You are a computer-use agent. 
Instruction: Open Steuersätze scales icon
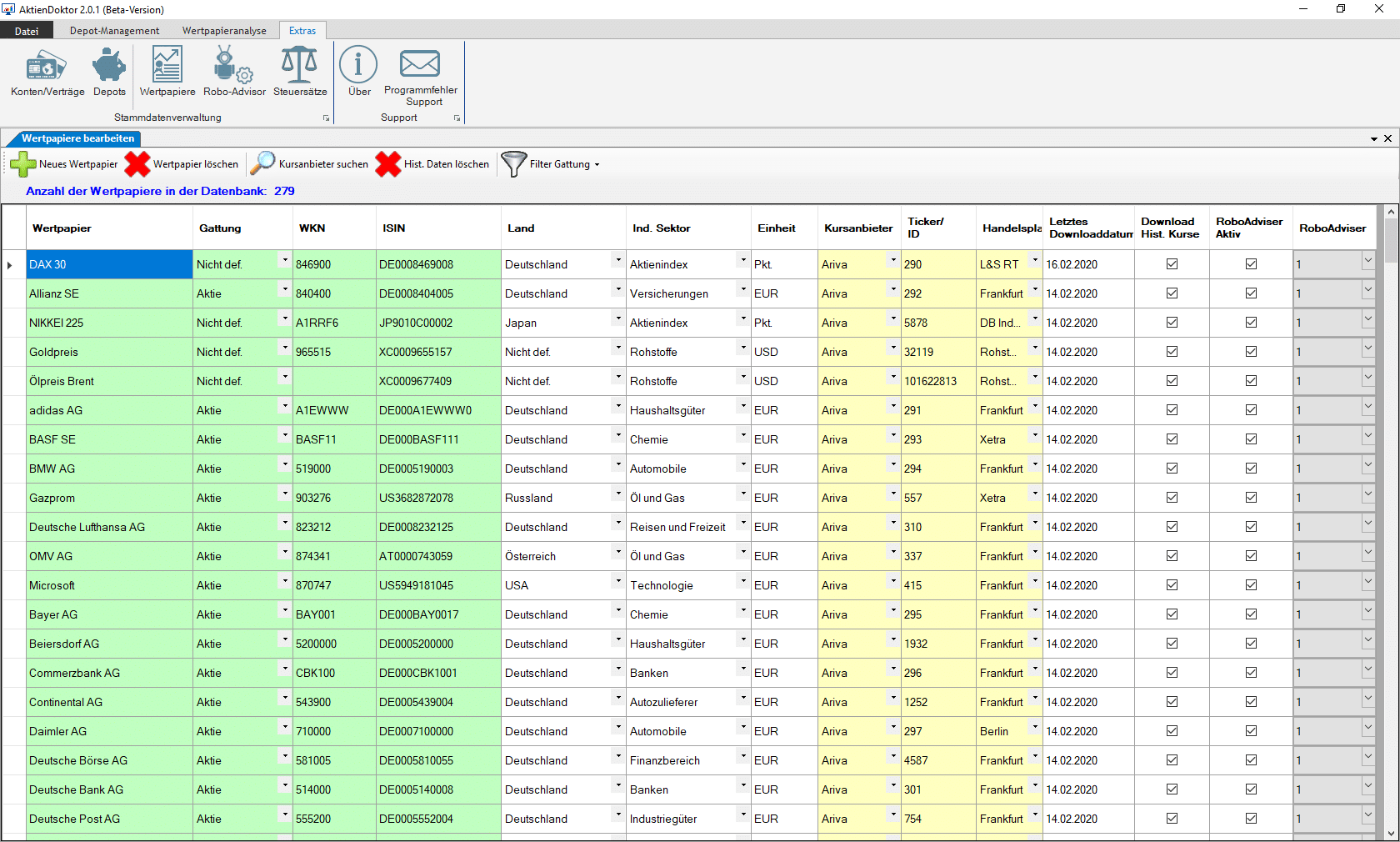(300, 73)
